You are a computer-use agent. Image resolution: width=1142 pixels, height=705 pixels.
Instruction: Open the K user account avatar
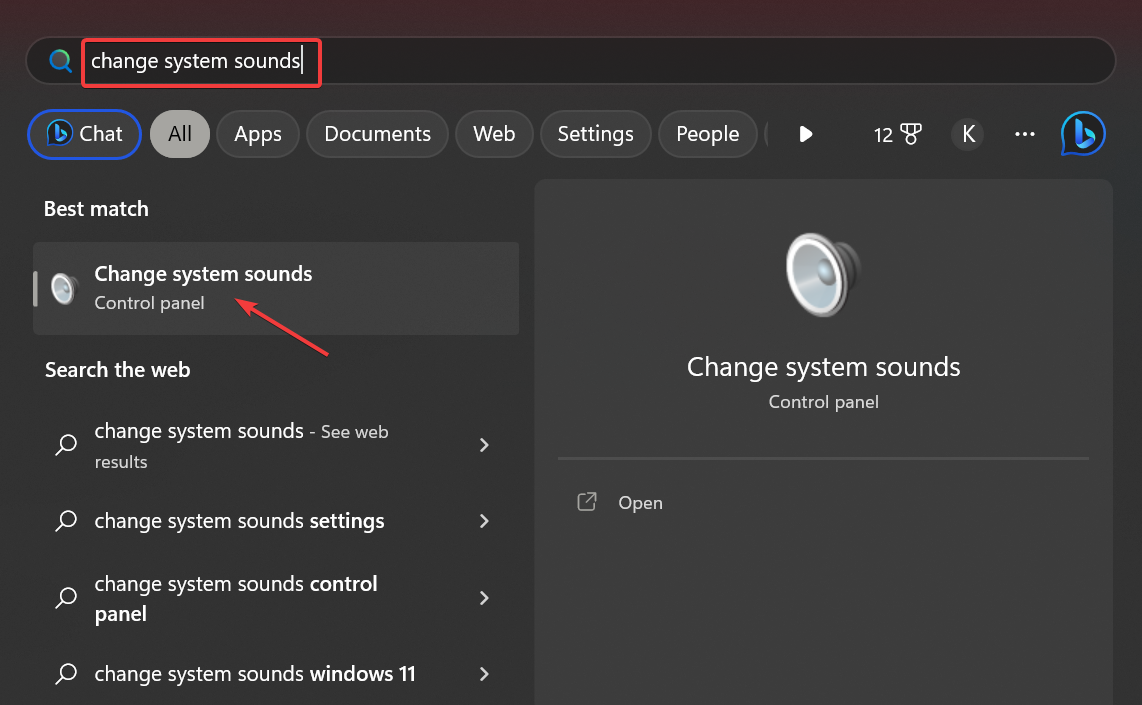click(x=968, y=134)
